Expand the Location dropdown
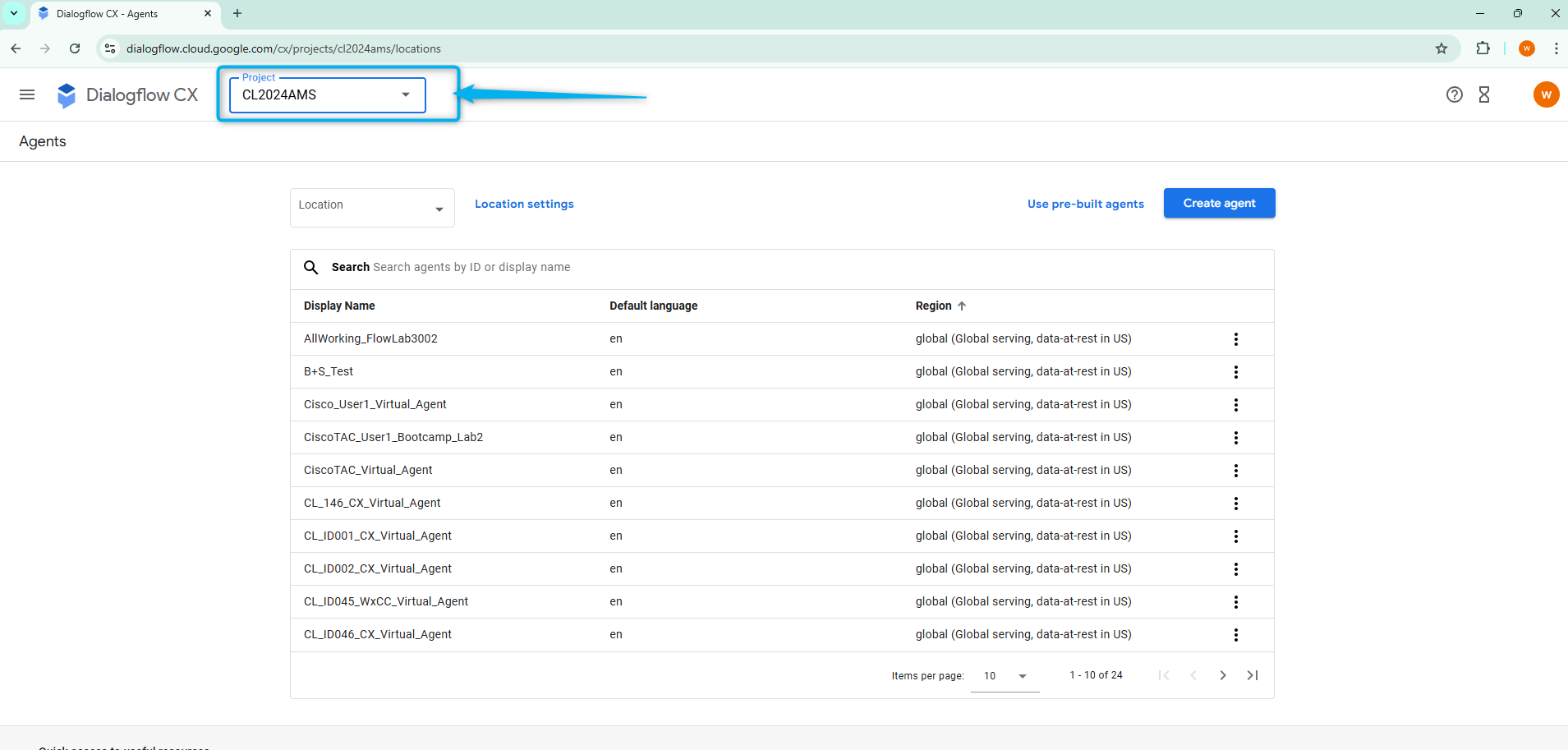This screenshot has height=750, width=1568. (x=372, y=207)
